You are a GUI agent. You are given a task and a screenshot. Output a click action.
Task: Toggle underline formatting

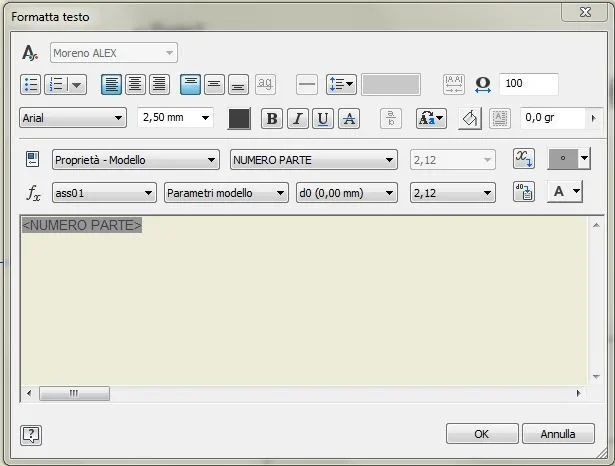(x=323, y=118)
